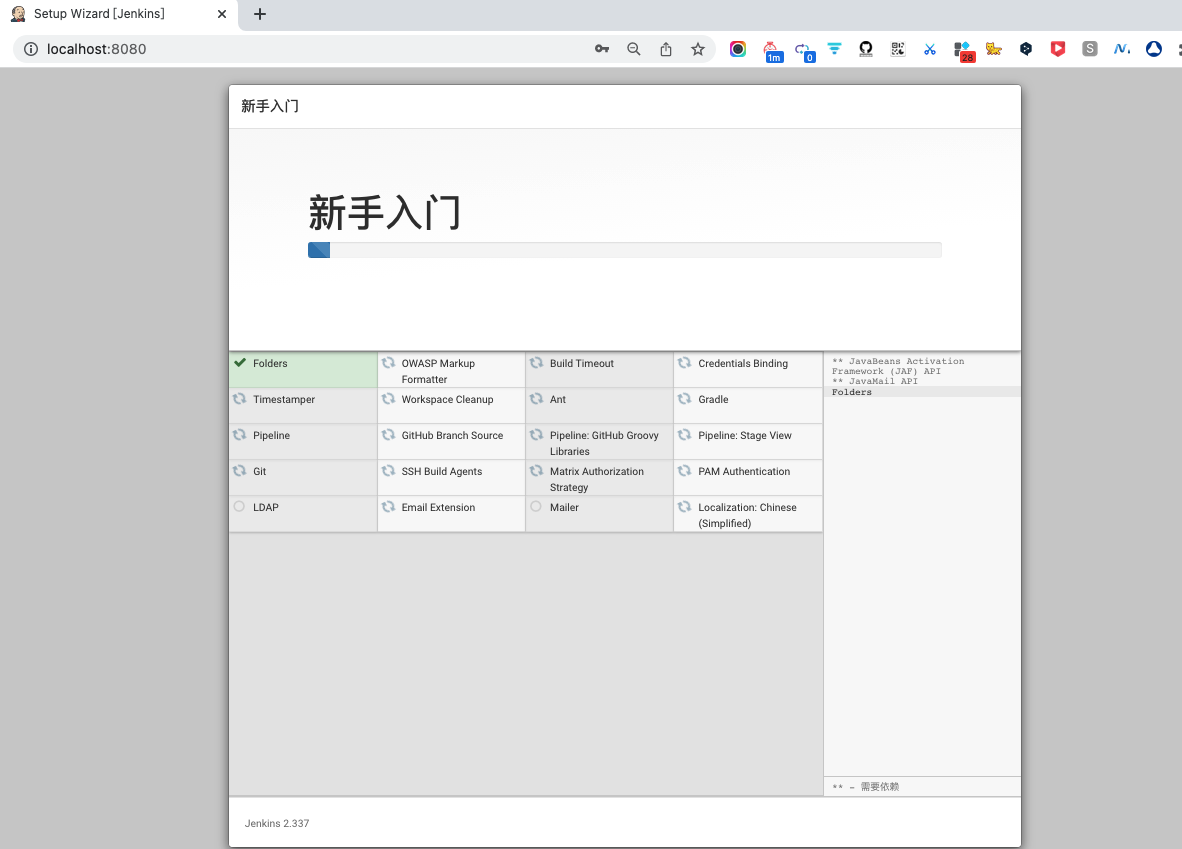1182x849 pixels.
Task: Click the large 新手入门 heading
Action: point(384,213)
